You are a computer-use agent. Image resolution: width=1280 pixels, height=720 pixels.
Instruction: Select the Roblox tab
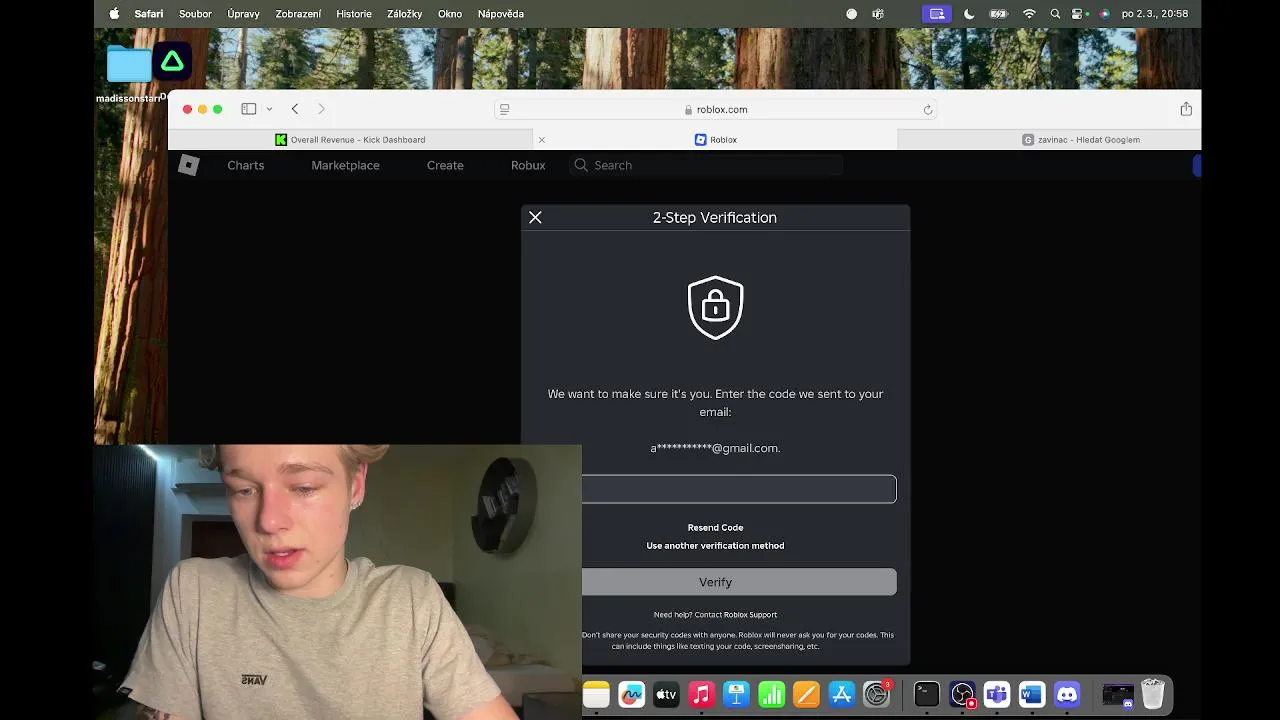pyautogui.click(x=716, y=140)
